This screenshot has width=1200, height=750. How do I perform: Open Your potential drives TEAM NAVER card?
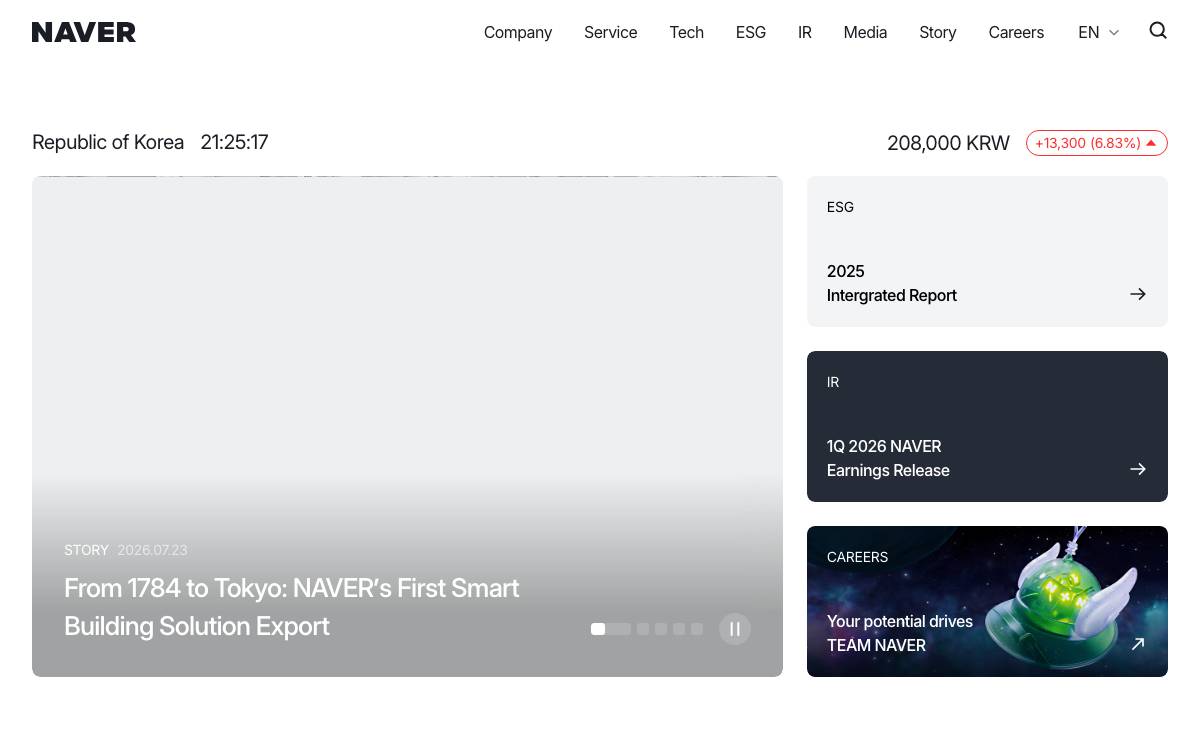coord(987,602)
